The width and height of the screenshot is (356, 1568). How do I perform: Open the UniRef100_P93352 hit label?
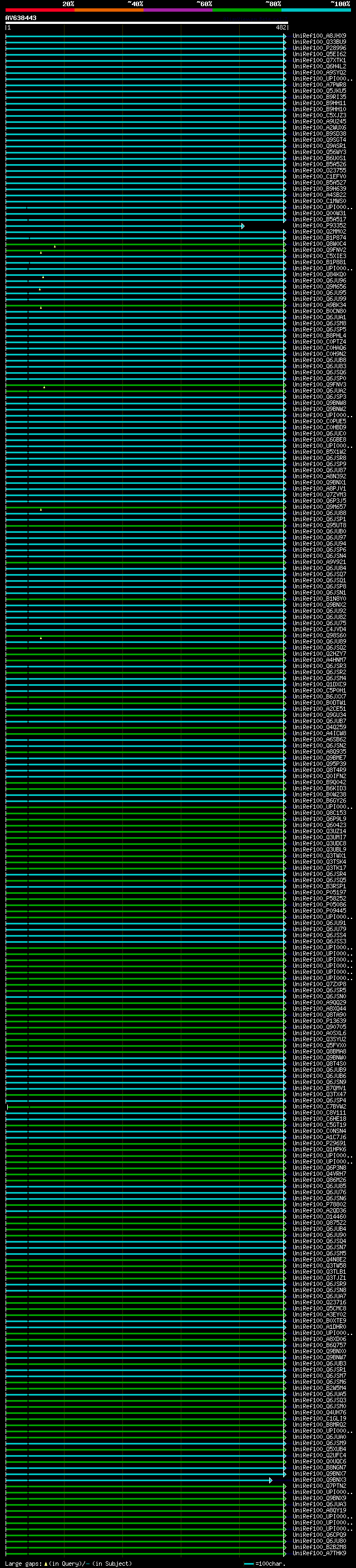(319, 226)
